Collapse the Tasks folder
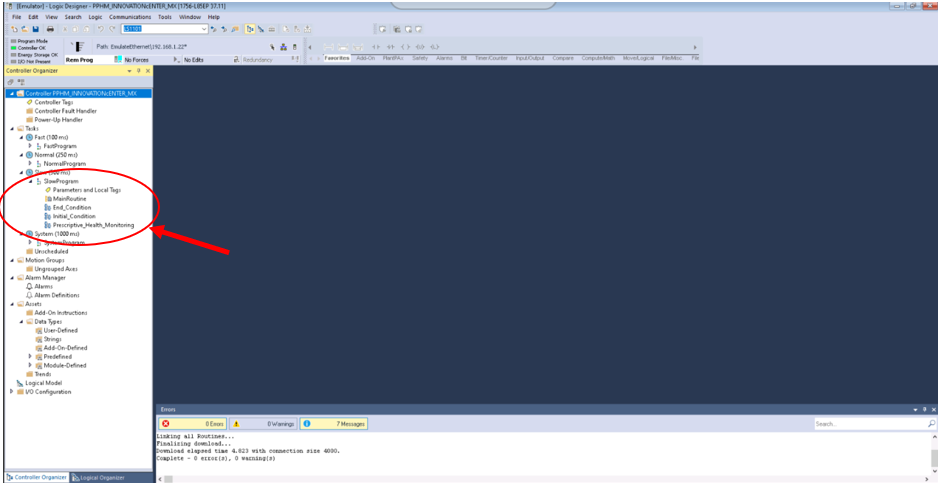The width and height of the screenshot is (938, 483). click(12, 128)
